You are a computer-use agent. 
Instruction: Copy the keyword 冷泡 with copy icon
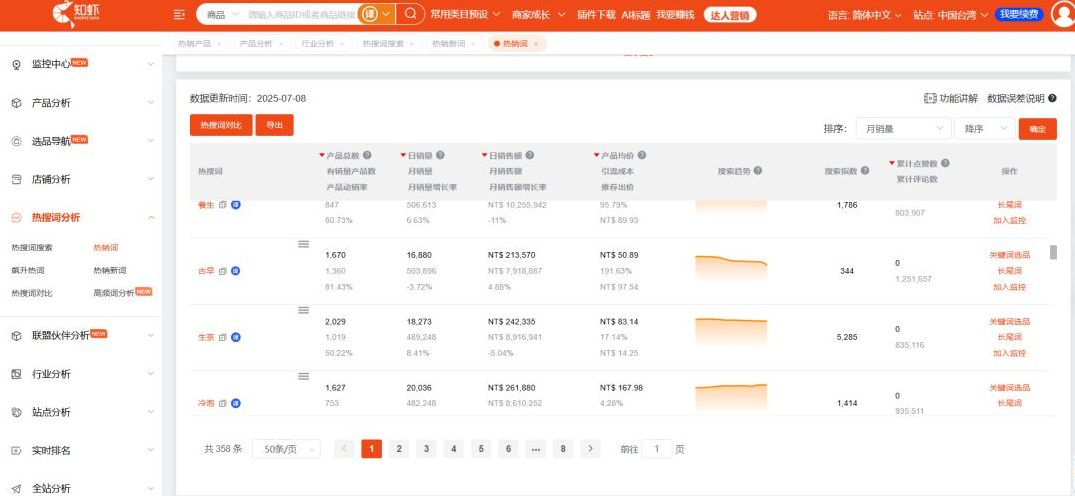pos(223,403)
